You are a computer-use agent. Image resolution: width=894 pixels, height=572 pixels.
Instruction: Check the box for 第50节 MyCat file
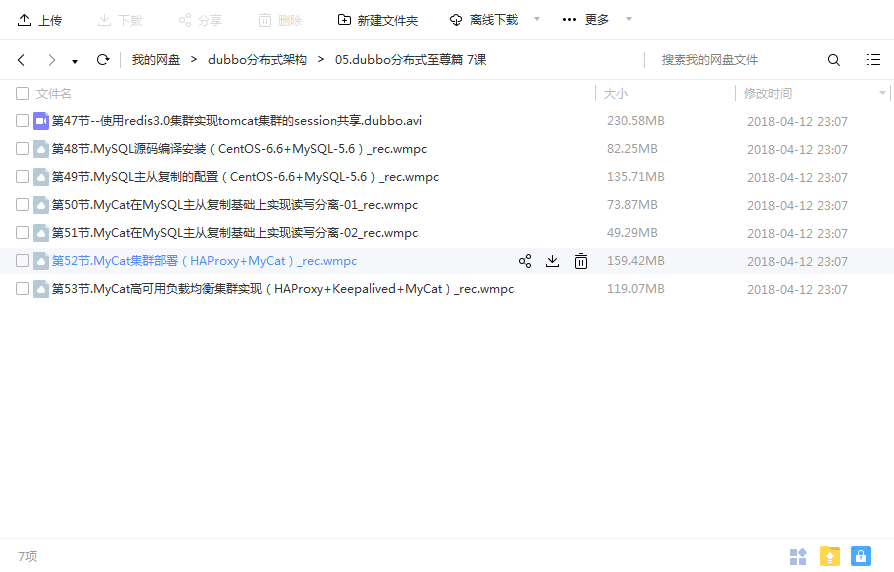coord(22,205)
